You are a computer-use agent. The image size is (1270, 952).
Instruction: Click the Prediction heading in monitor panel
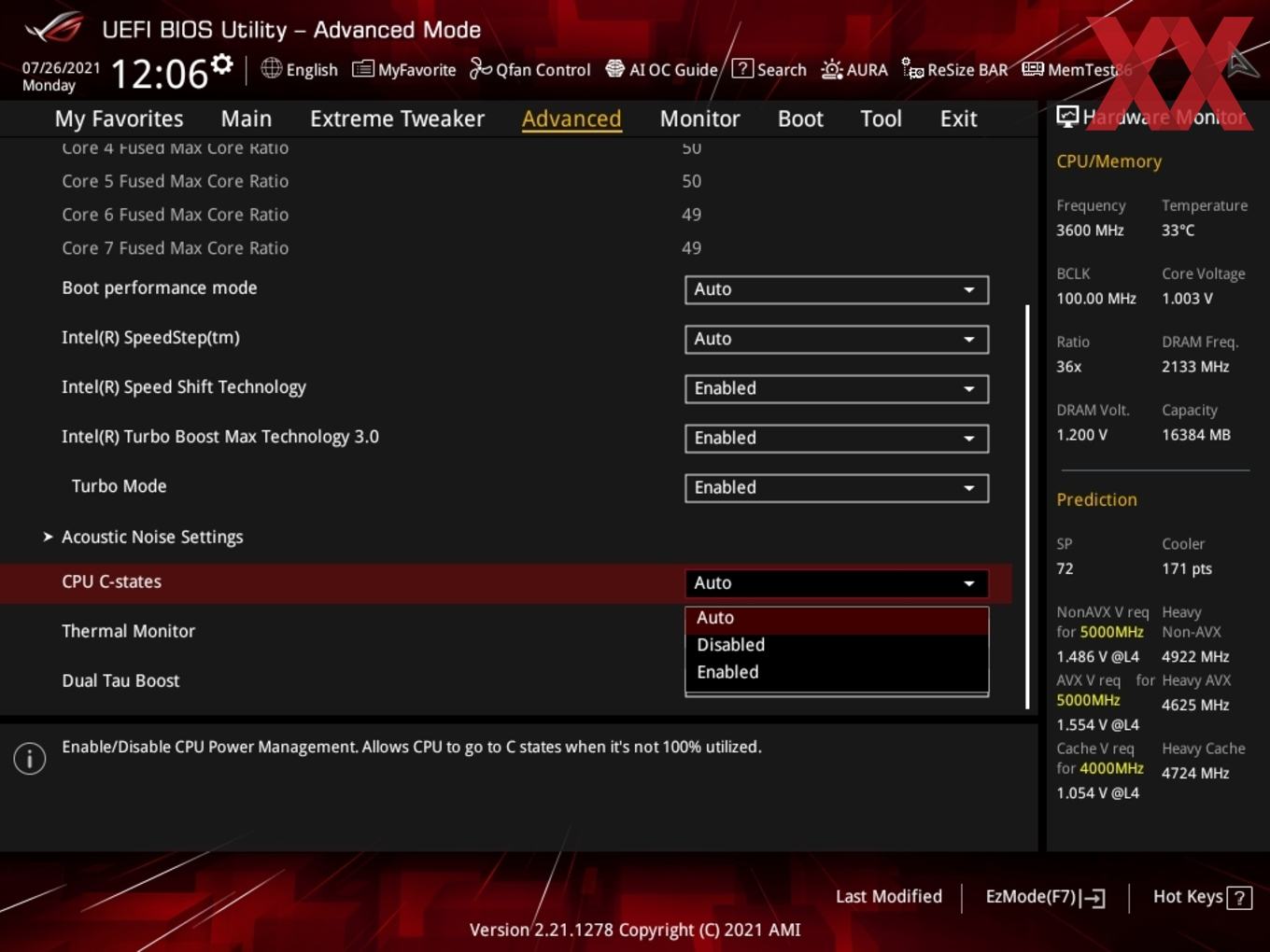tap(1096, 499)
